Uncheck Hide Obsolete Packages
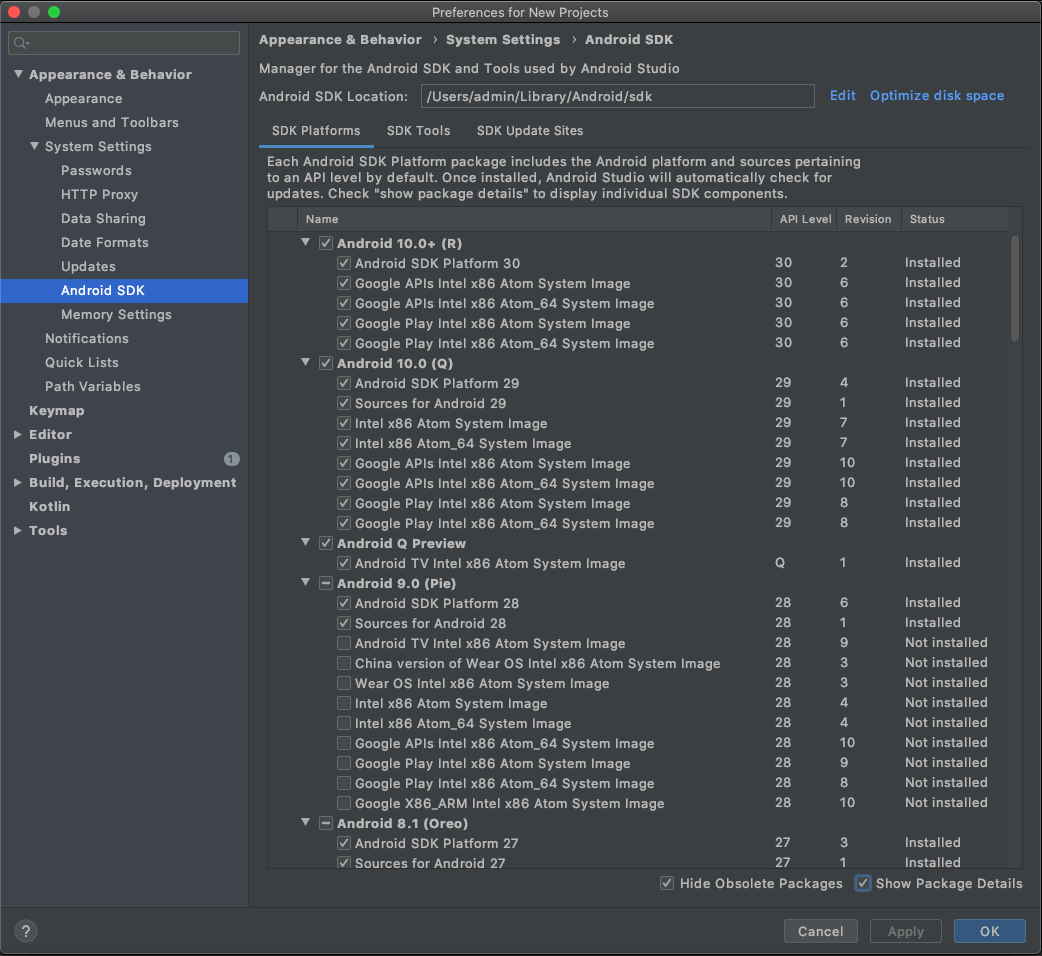The height and width of the screenshot is (956, 1042). (667, 883)
